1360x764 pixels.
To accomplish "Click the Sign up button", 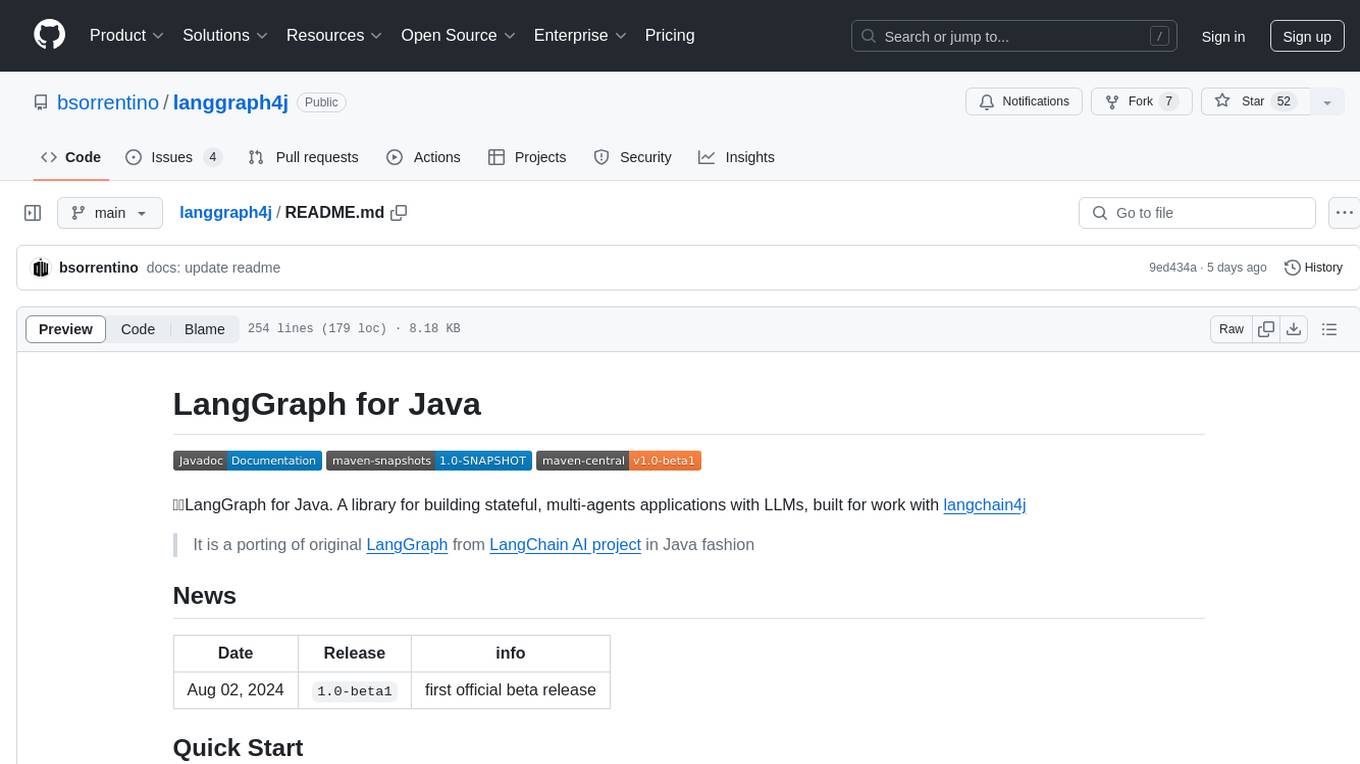I will [1307, 36].
